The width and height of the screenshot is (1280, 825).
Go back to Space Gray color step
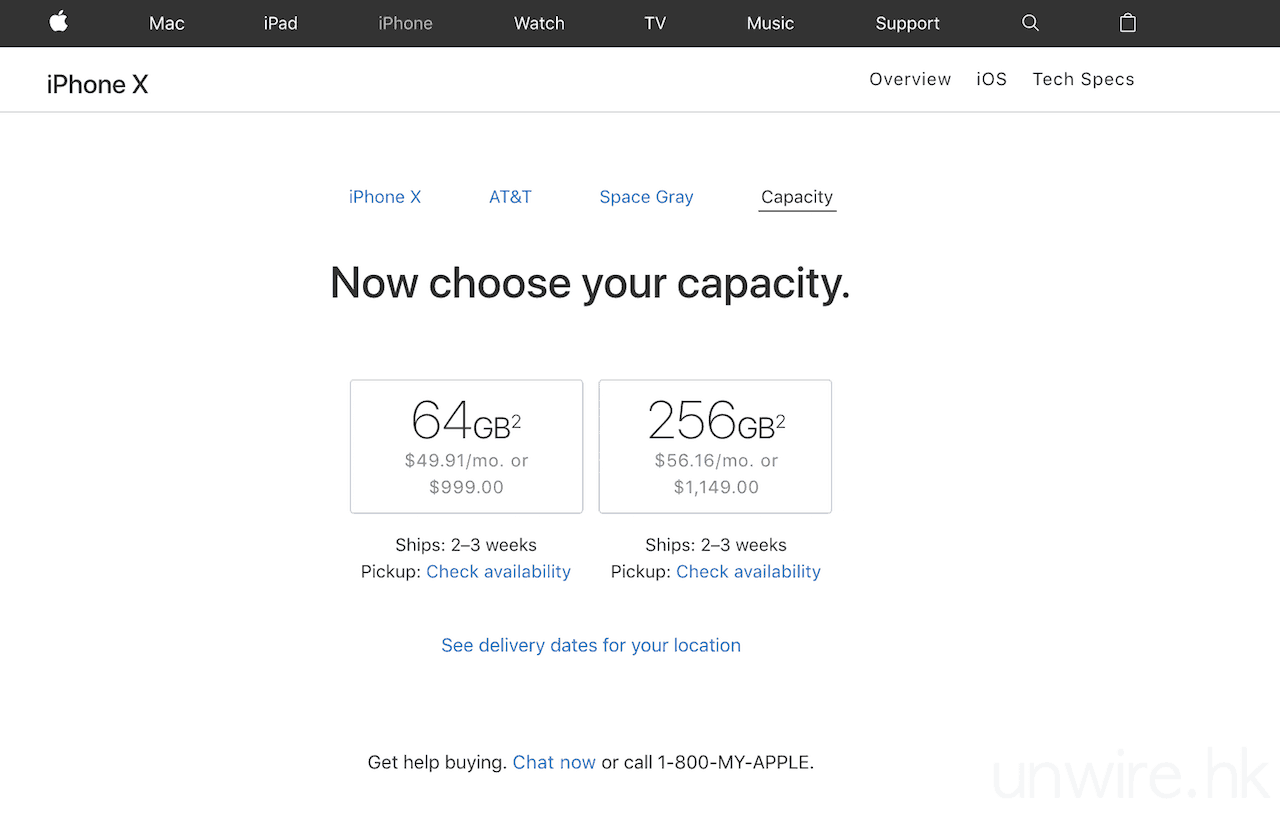point(646,197)
